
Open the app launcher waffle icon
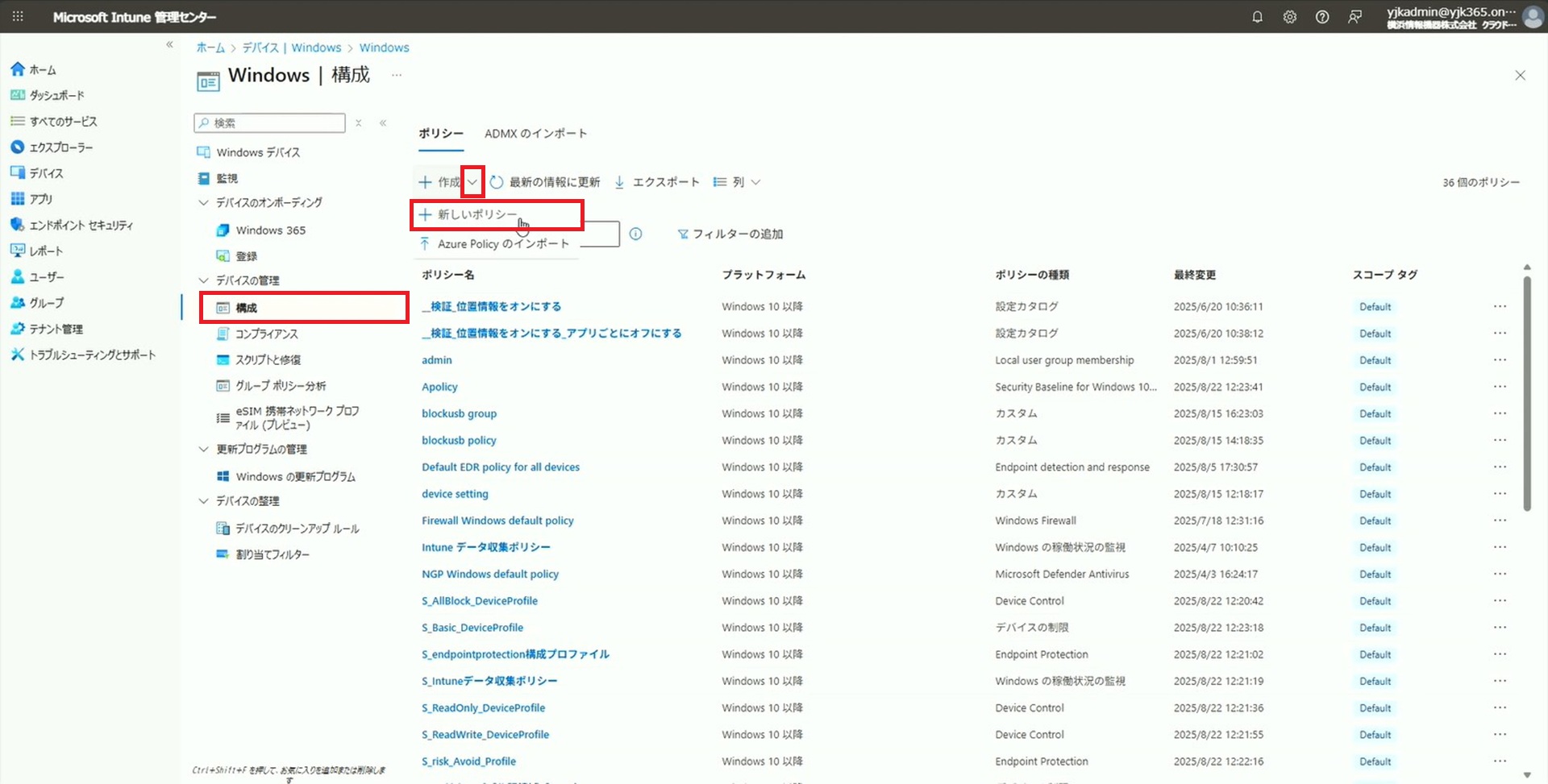pos(18,17)
